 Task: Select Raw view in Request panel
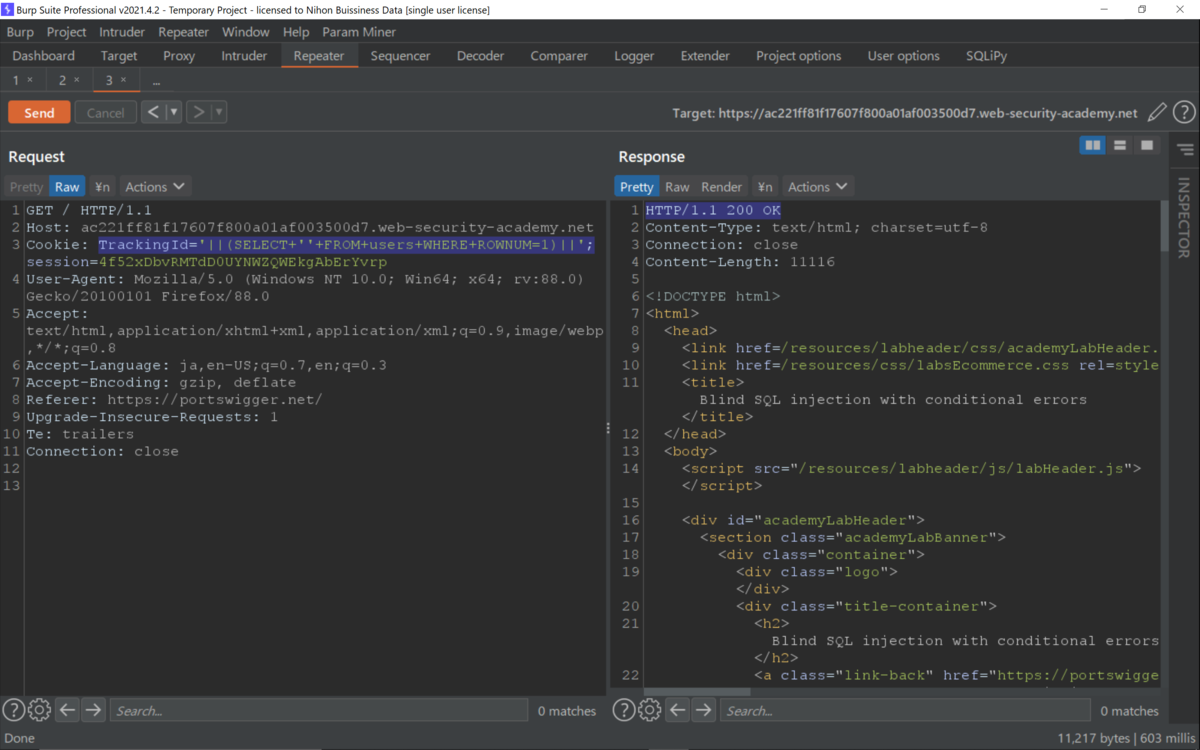(x=67, y=187)
